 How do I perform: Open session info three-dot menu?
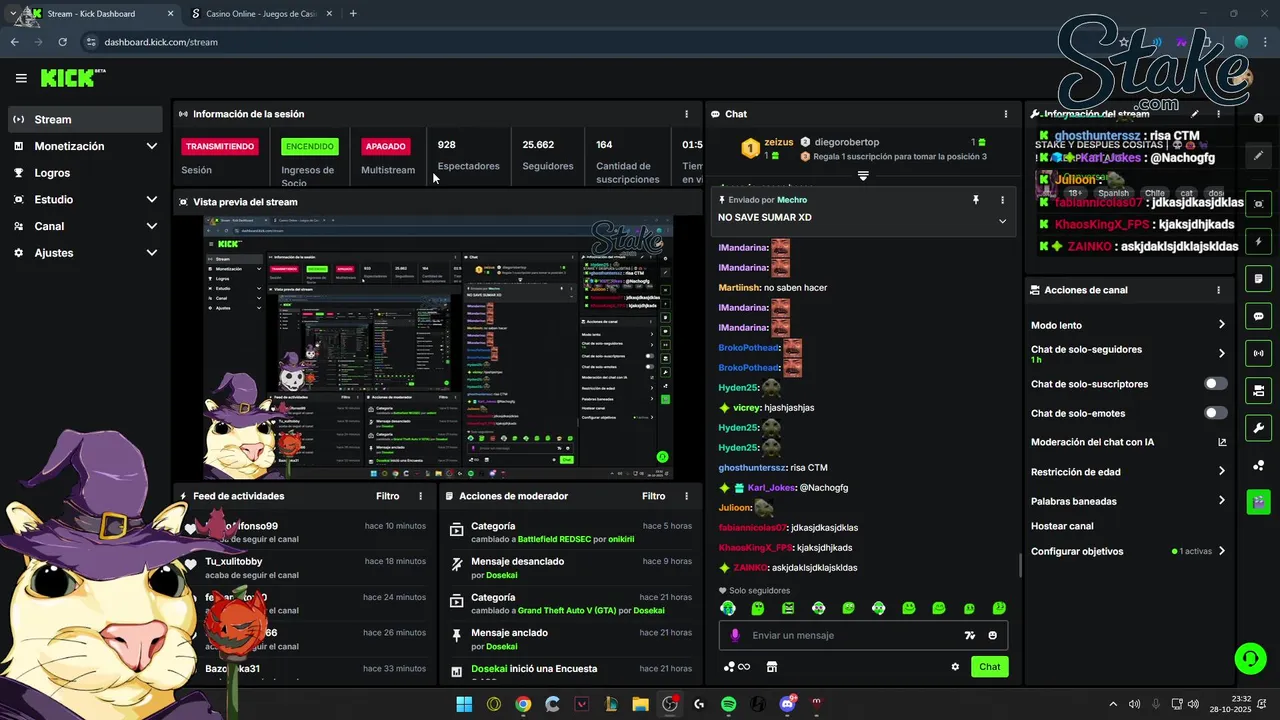pos(686,114)
